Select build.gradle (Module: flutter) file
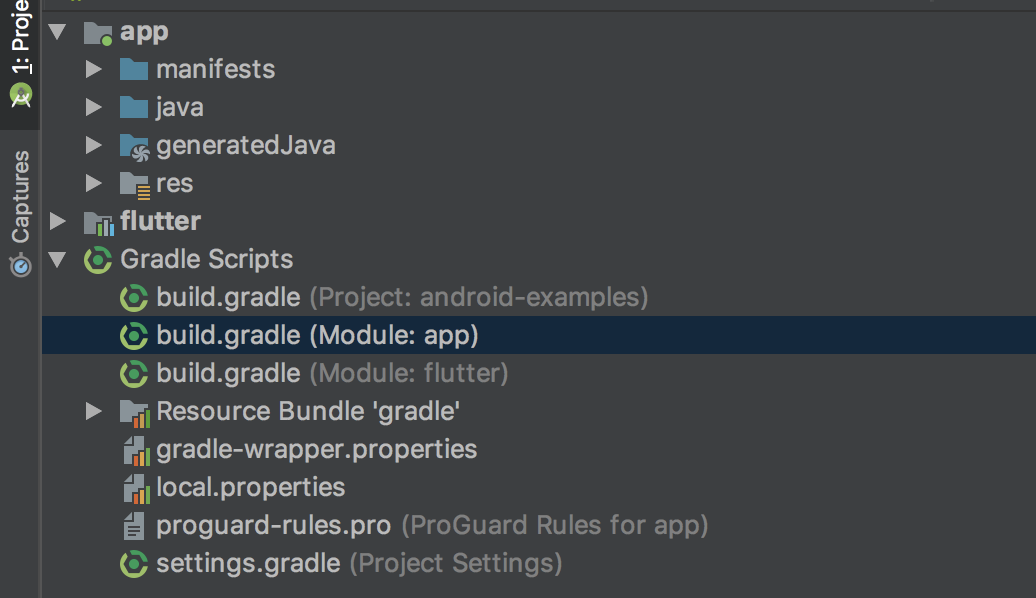 [332, 374]
